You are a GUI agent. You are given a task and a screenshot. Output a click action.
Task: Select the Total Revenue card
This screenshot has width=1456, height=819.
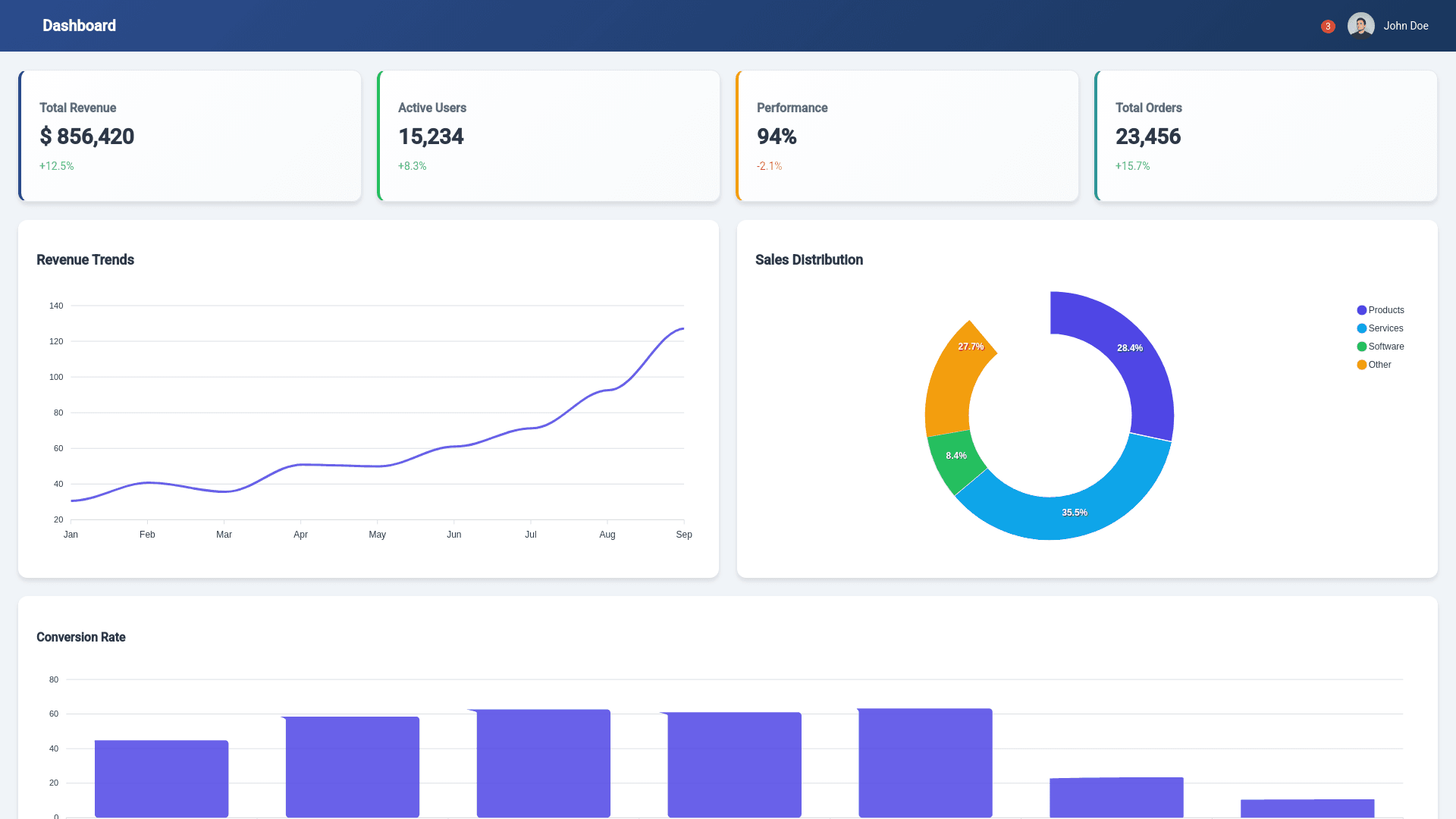pyautogui.click(x=190, y=136)
